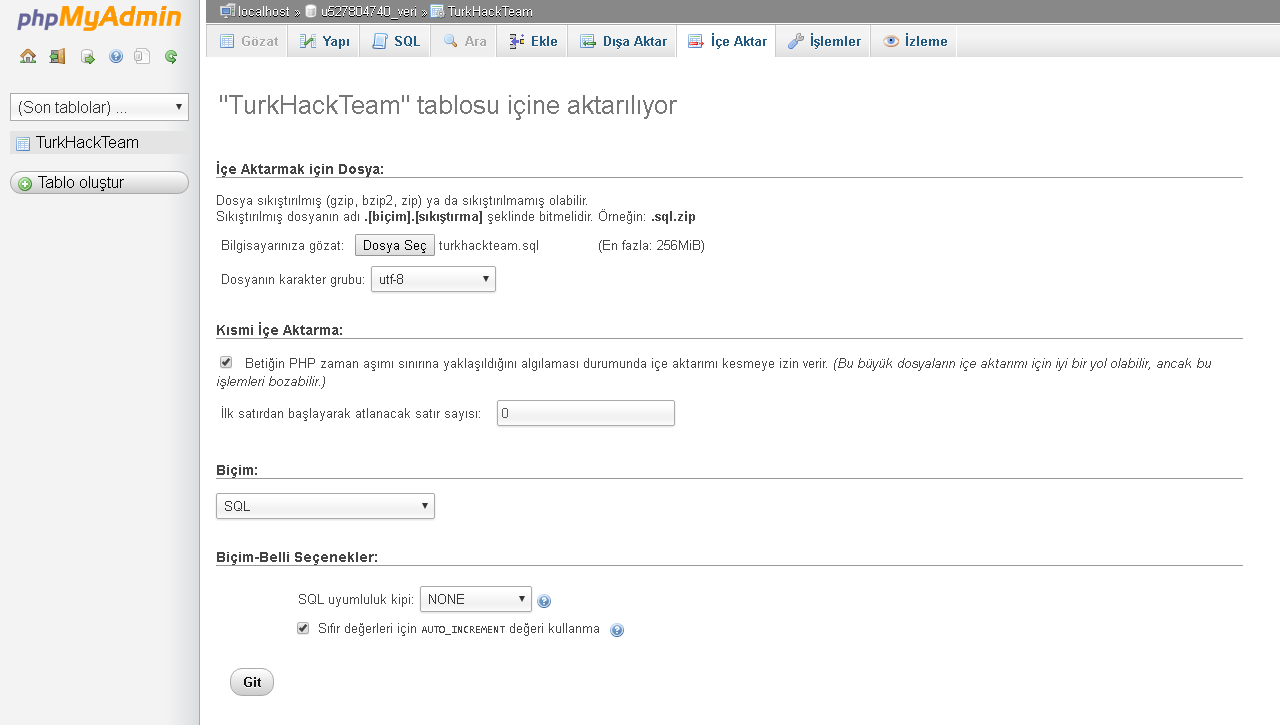Image resolution: width=1280 pixels, height=725 pixels.
Task: Click the database icon in breadcrumb
Action: [x=311, y=11]
